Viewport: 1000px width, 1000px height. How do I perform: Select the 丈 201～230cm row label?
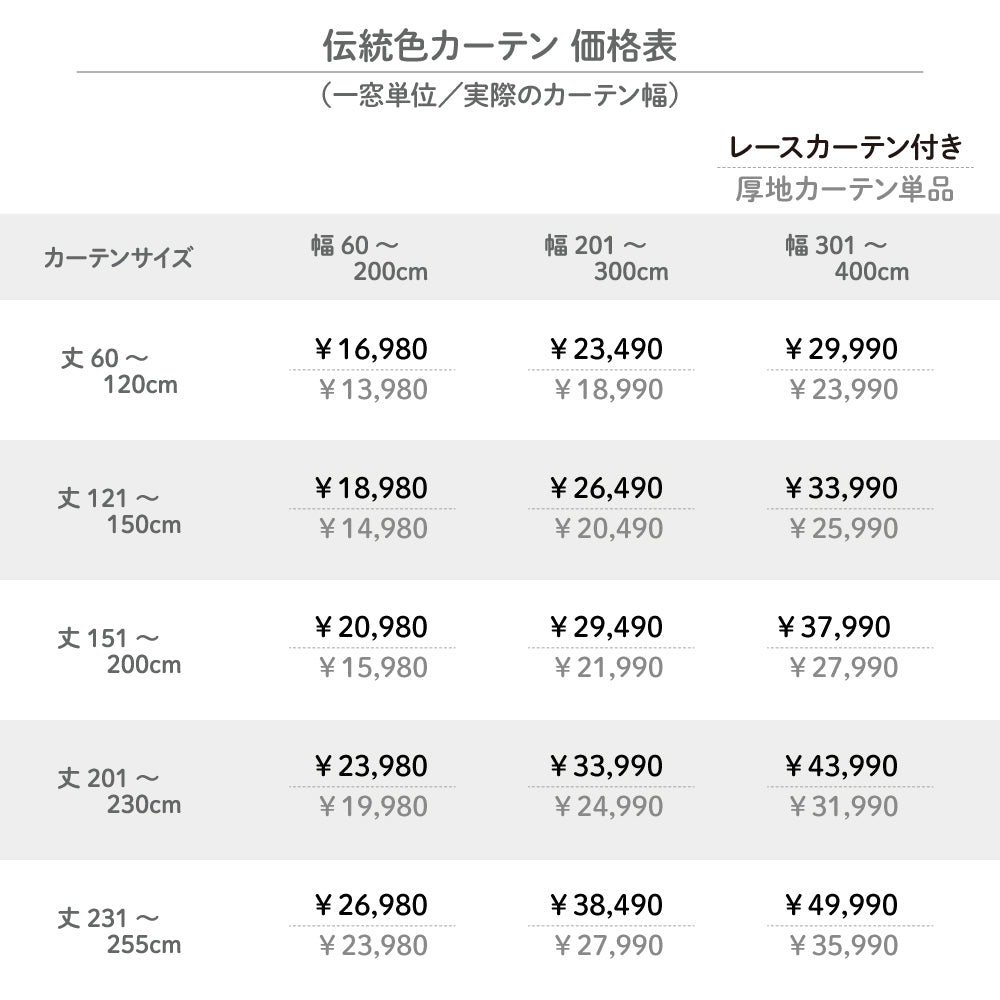coord(119,790)
